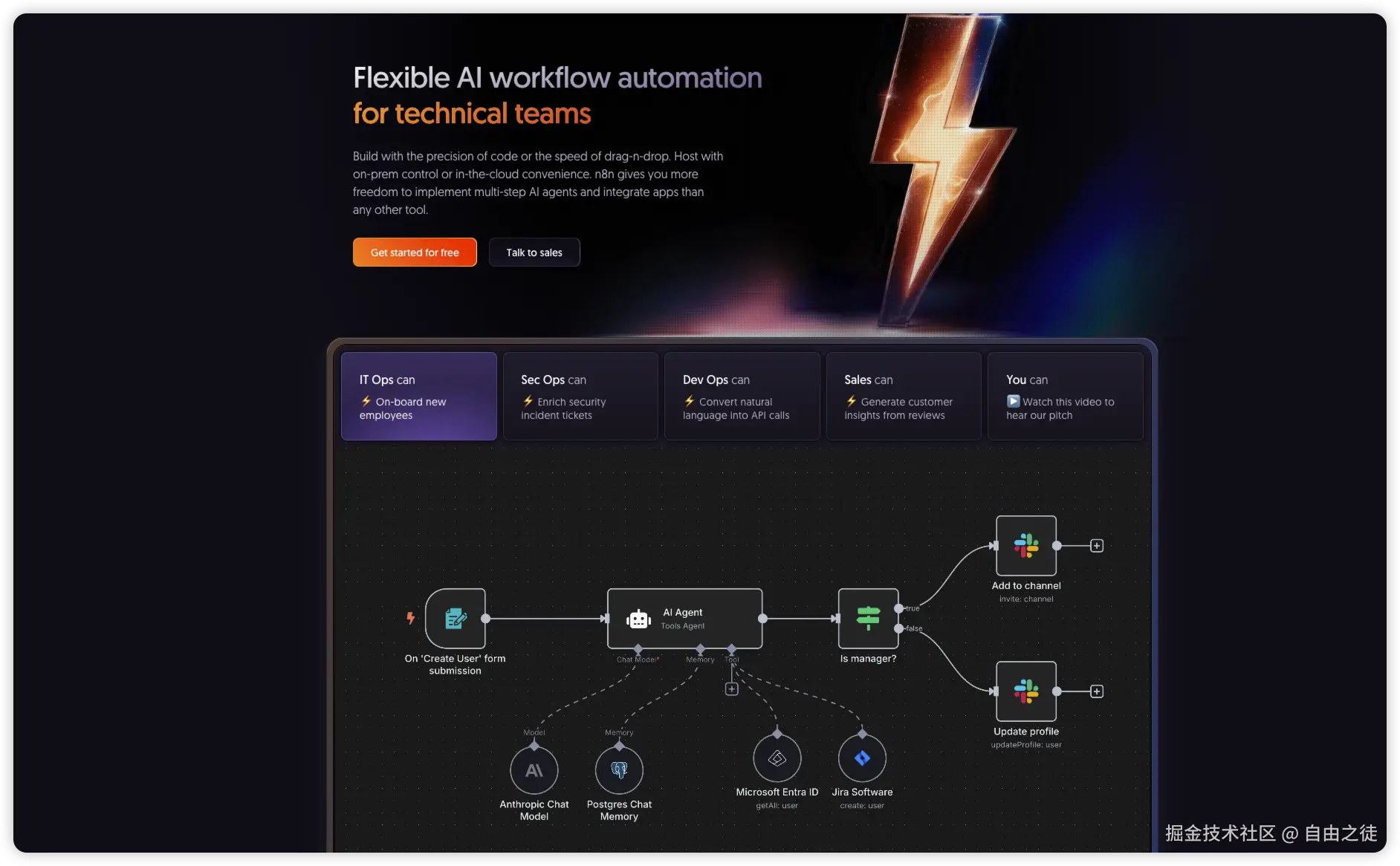Click the 'Add to channel' label

pos(1026,586)
